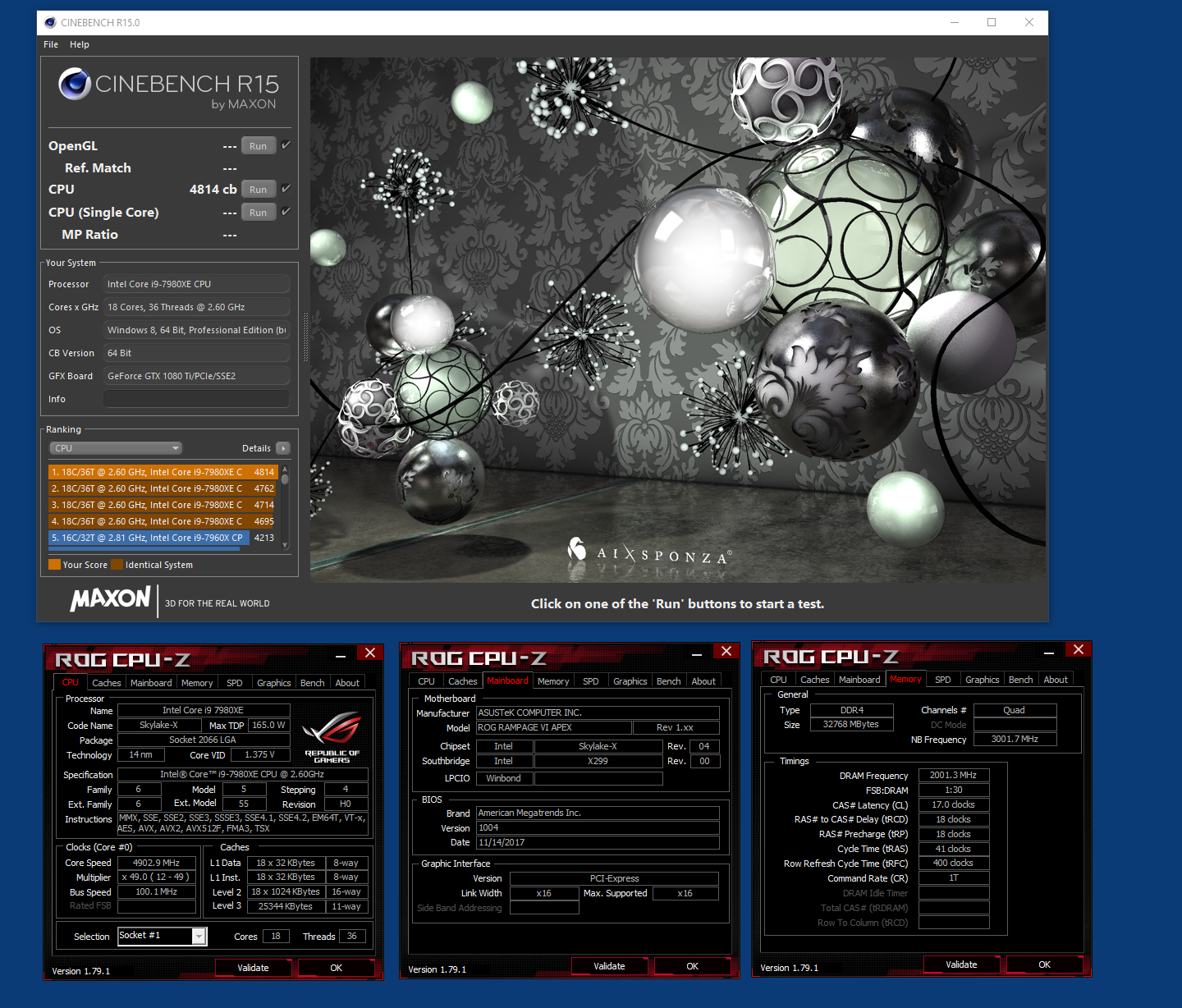Select ranking entry 2 scoring 4762

tap(163, 488)
